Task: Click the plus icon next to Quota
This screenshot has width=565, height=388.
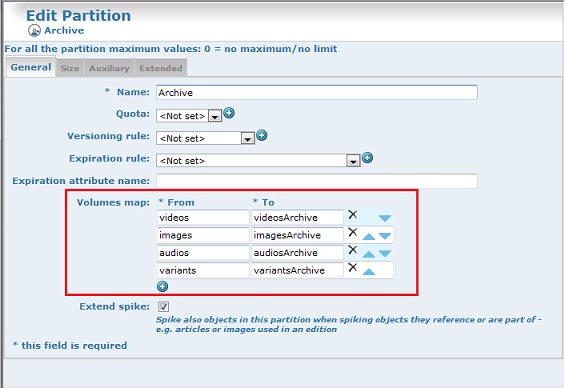Action: (229, 113)
